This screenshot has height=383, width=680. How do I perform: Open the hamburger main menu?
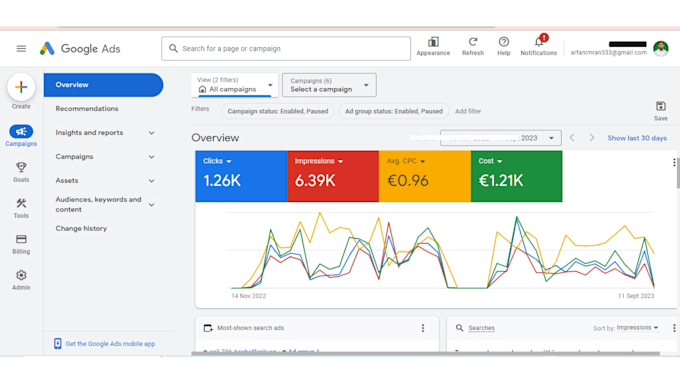(21, 49)
